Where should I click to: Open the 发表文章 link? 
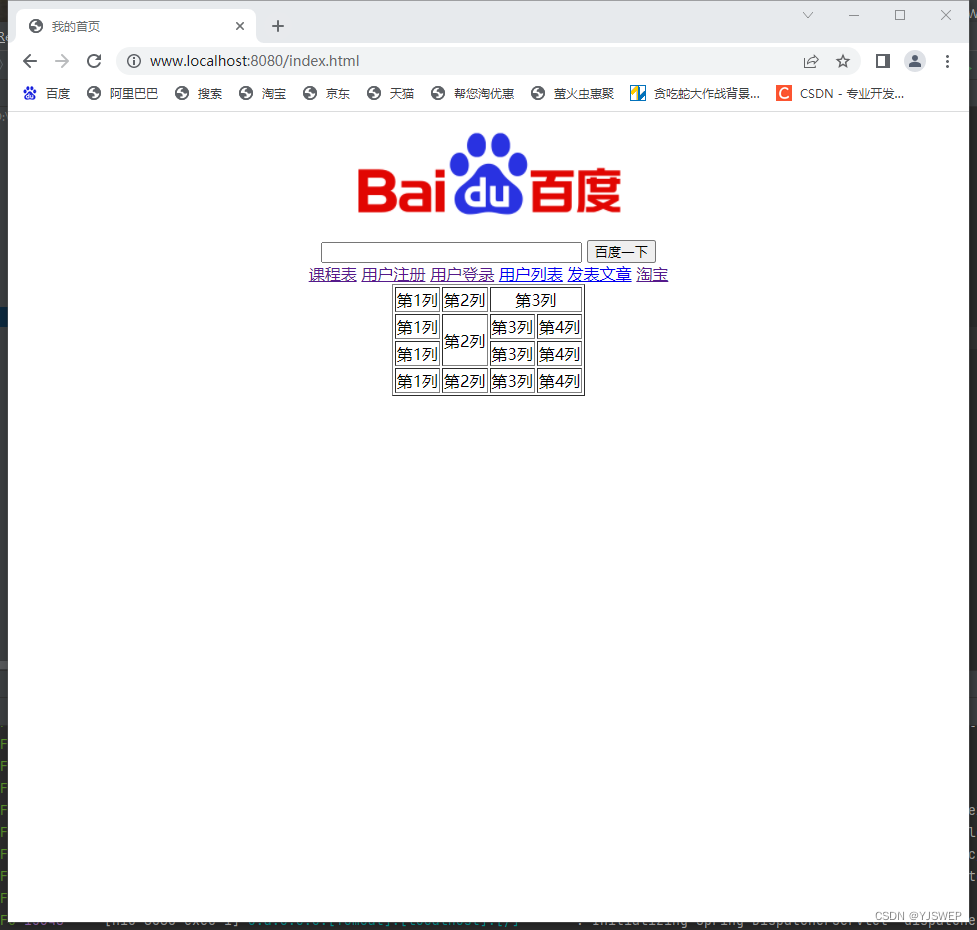[599, 275]
